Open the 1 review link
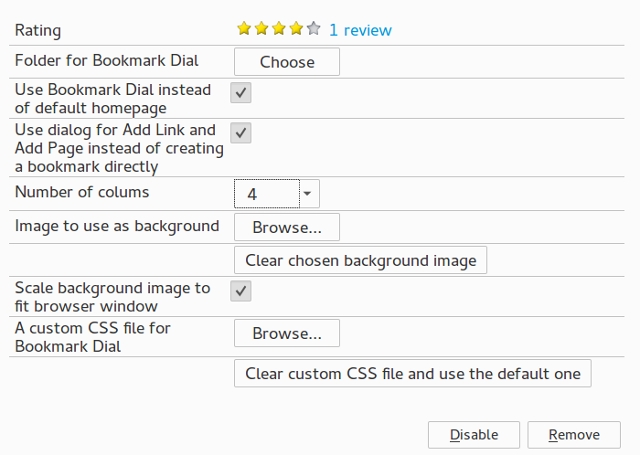The image size is (640, 455). [x=360, y=30]
